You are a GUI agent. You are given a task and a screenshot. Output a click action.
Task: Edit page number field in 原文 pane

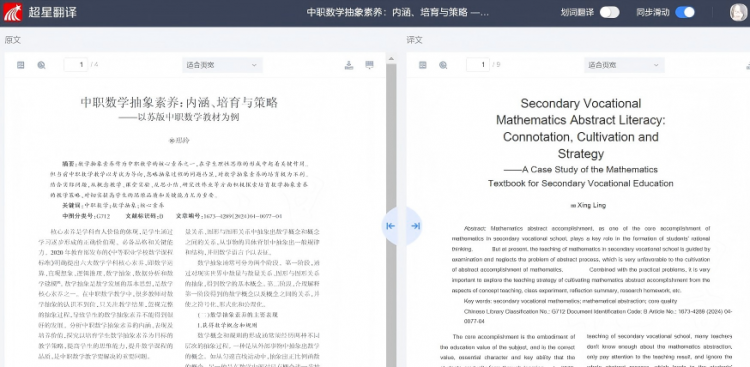tap(76, 65)
